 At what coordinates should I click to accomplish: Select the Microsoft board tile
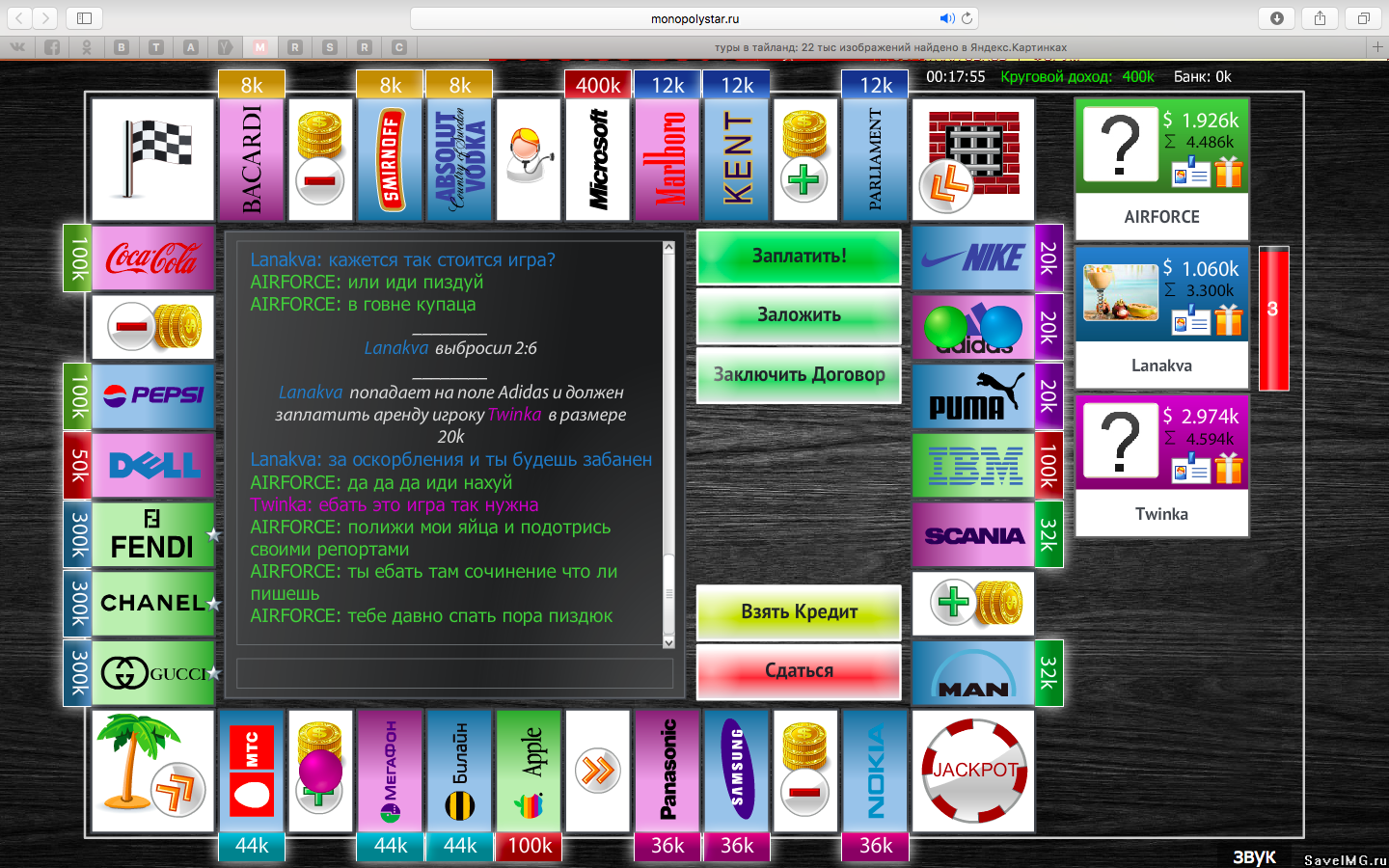598,160
